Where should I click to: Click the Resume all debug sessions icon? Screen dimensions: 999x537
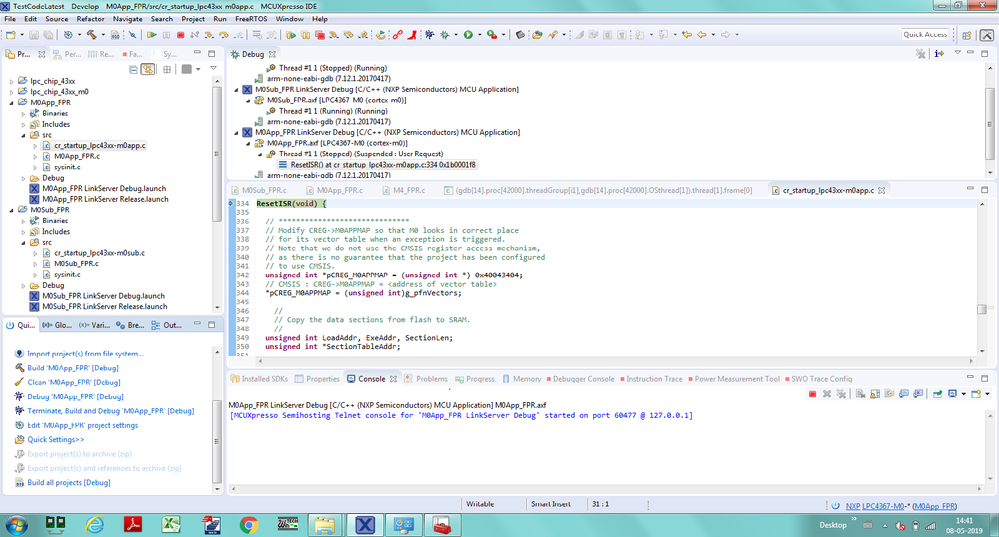pos(291,35)
